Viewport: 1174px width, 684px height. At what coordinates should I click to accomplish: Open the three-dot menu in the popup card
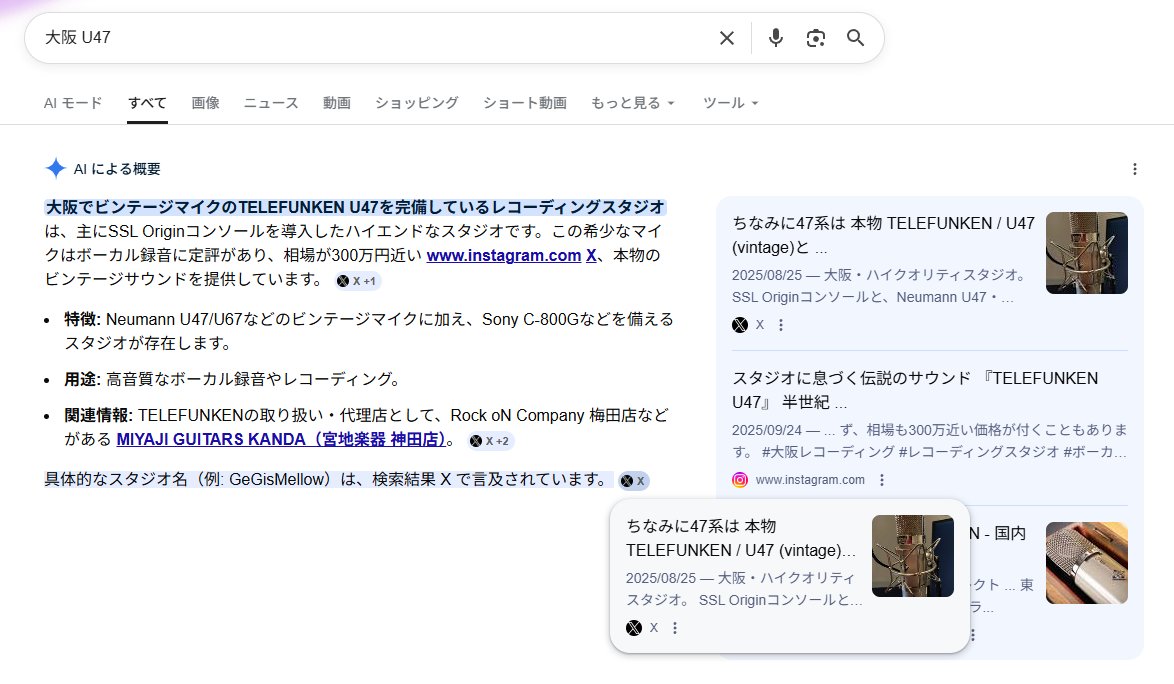[x=675, y=628]
